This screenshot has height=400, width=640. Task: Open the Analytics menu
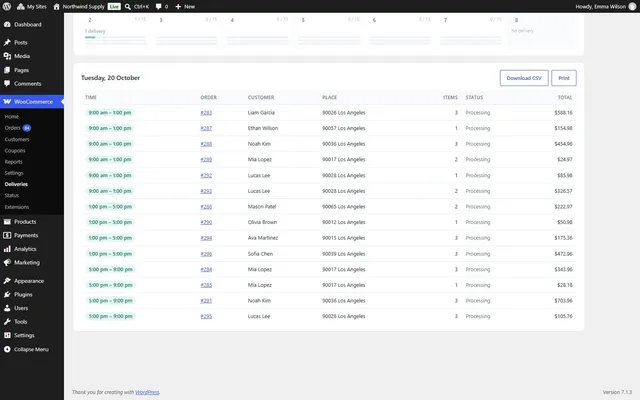tap(32, 249)
